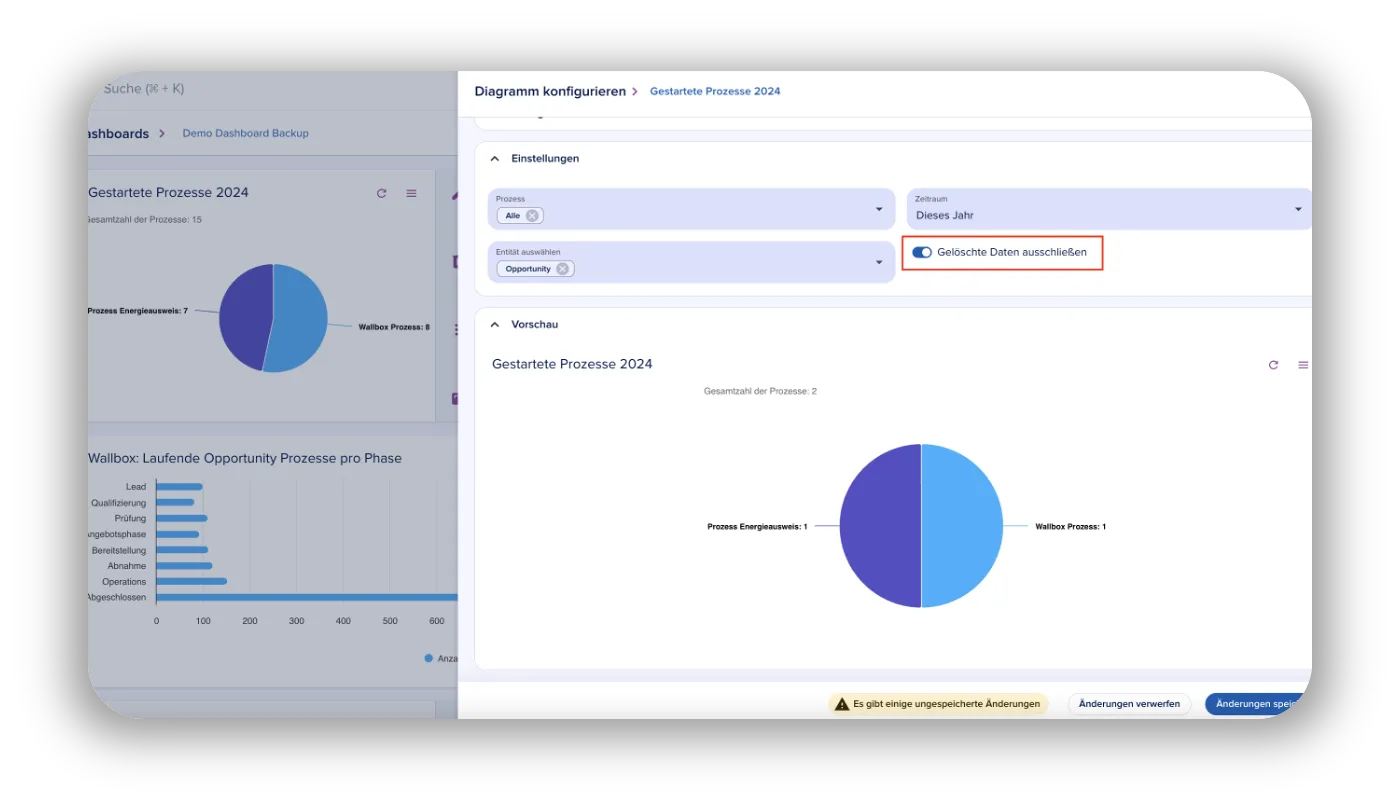Click the warning icon for unsaved changes

(x=842, y=704)
